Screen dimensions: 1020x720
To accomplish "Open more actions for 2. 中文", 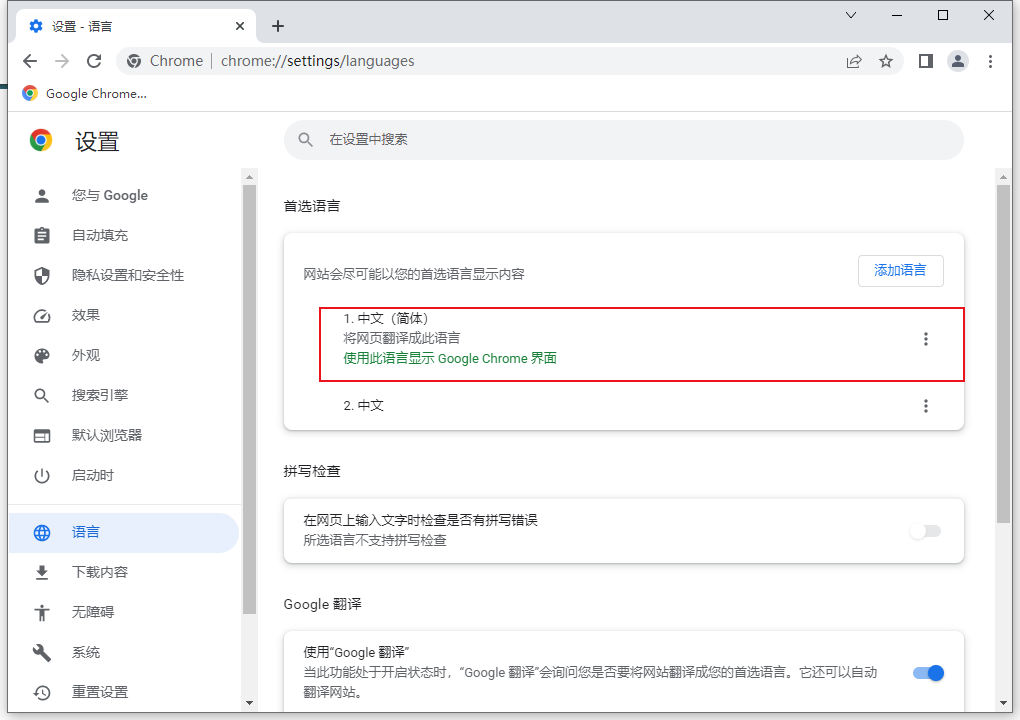I will pos(926,406).
